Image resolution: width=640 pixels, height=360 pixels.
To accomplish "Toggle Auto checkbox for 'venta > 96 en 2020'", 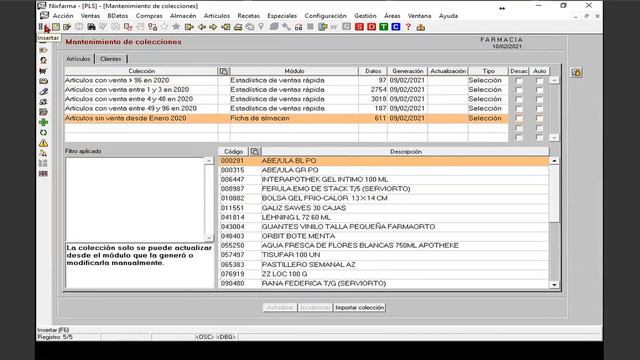I will (539, 81).
